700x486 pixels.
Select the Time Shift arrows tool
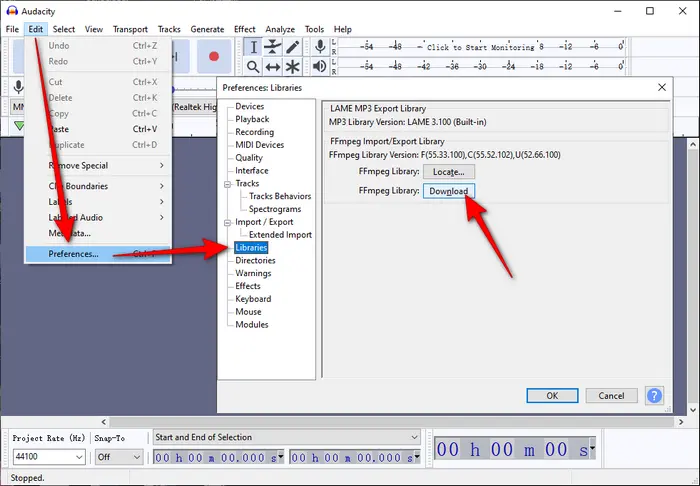273,66
